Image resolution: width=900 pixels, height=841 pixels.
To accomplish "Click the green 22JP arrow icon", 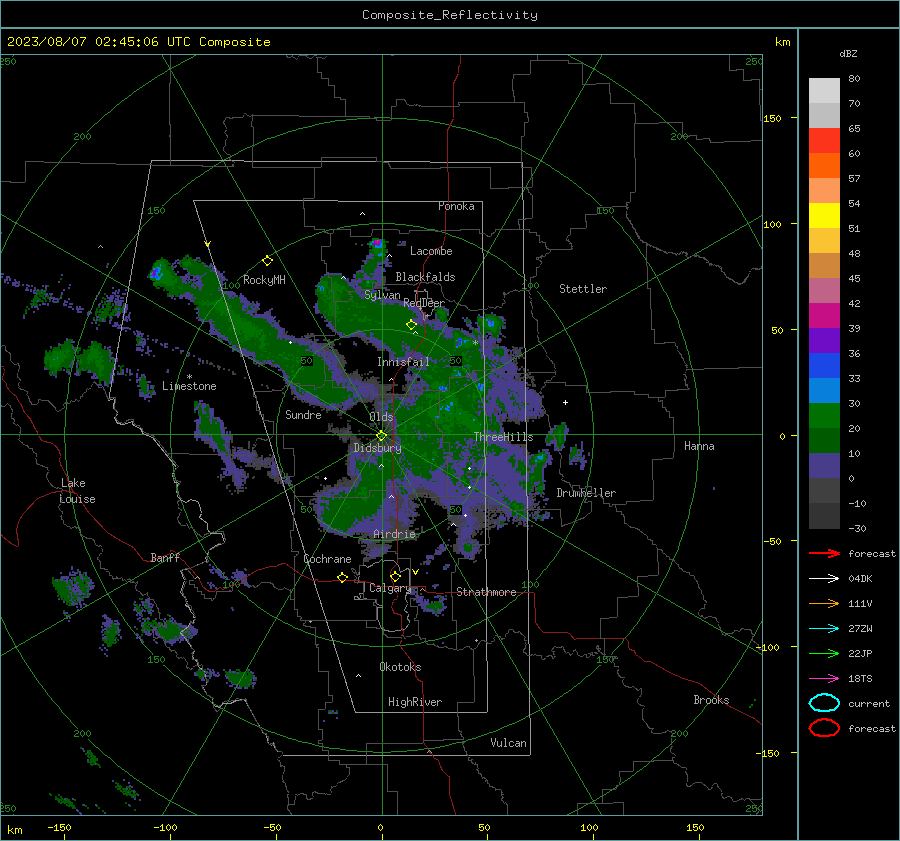I will click(824, 653).
